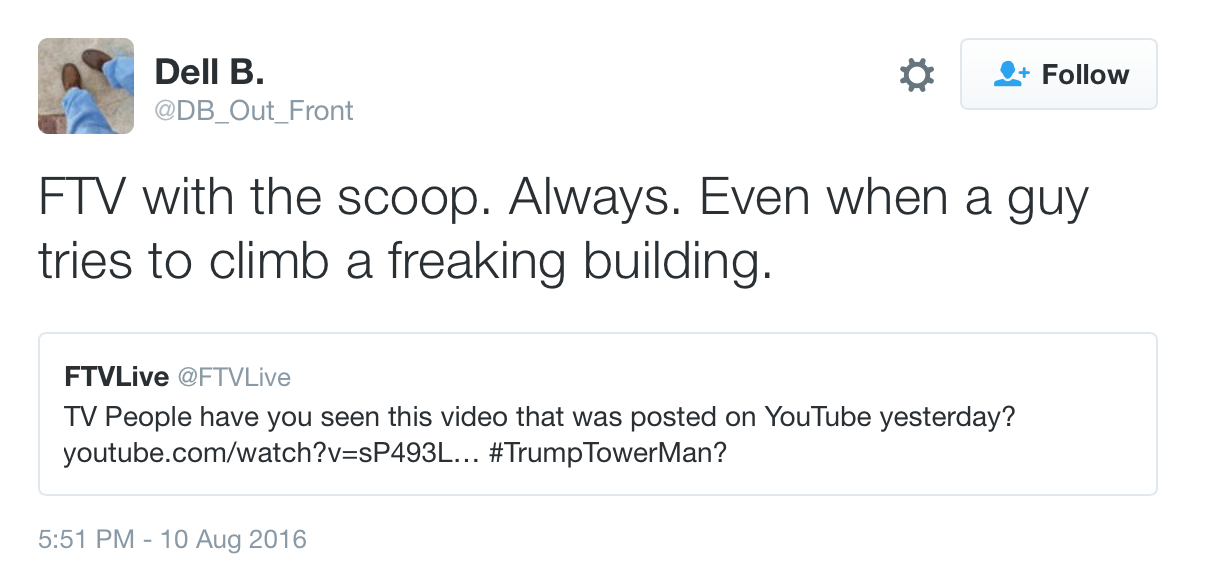This screenshot has height=566, width=1210.
Task: Select the #TrumpTowerMan hashtag
Action: click(x=609, y=453)
